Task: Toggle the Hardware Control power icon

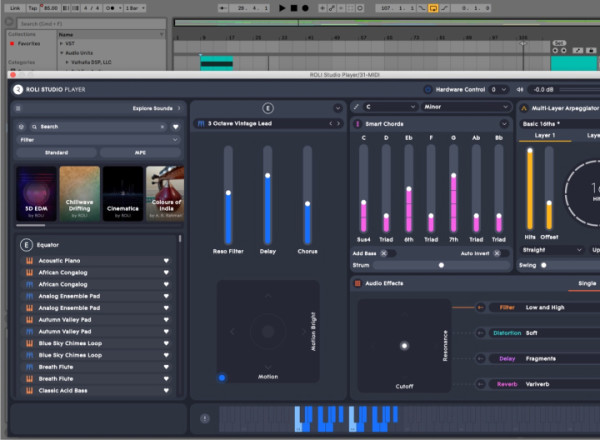Action: tap(428, 90)
